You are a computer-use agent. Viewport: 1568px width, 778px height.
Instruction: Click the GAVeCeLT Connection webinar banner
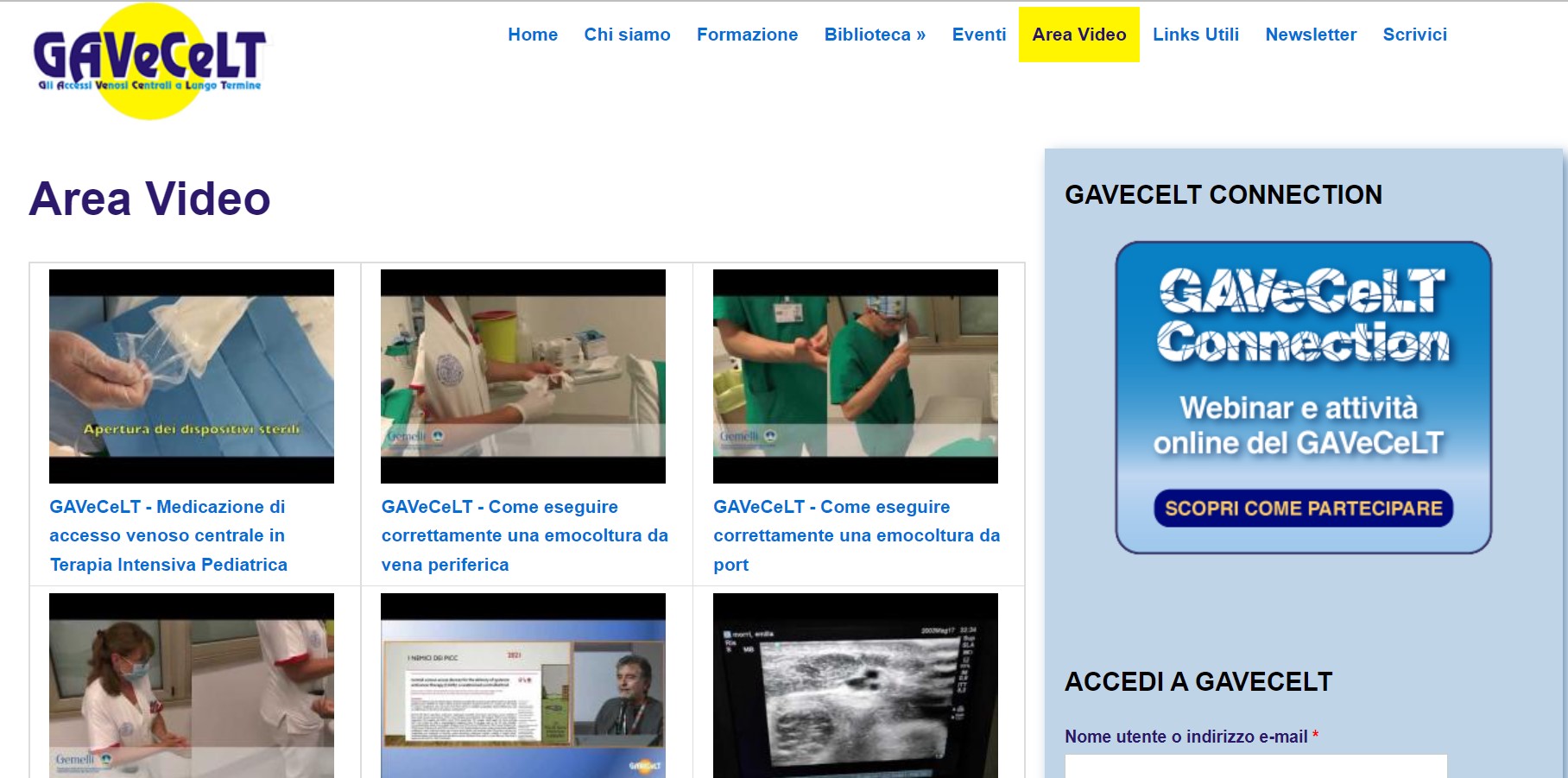(x=1303, y=363)
